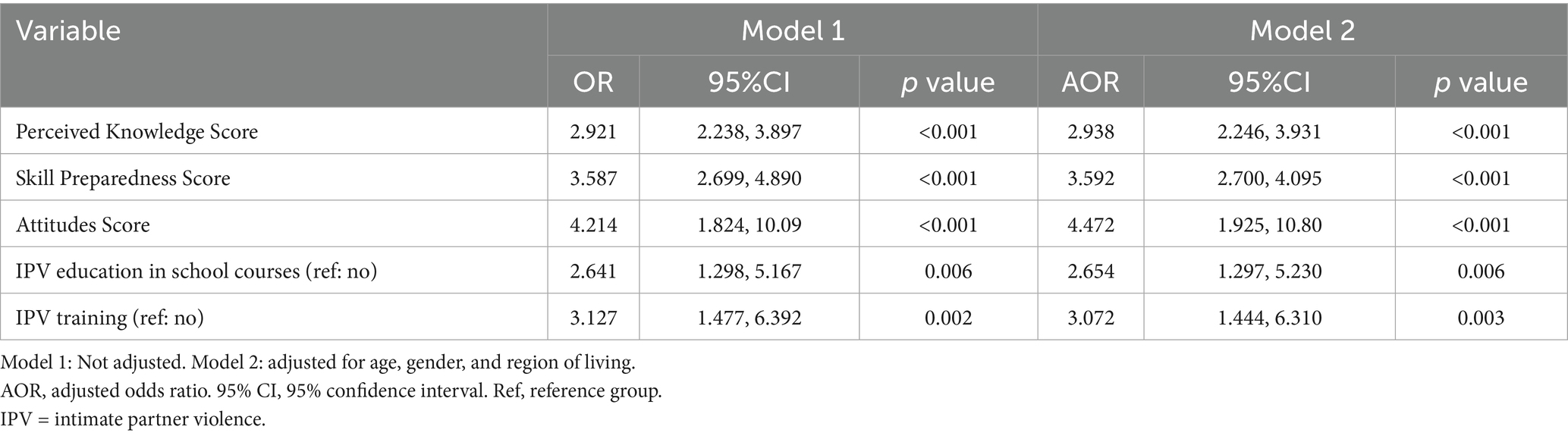Click the p value subheader under Model 1
The image size is (1568, 436).
click(947, 82)
